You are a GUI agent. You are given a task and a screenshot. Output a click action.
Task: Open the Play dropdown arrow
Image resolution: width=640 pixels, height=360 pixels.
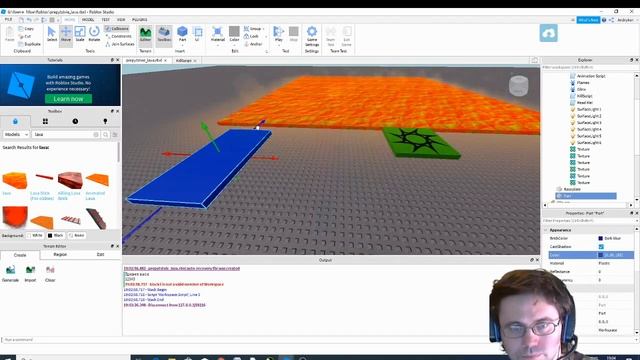(278, 45)
